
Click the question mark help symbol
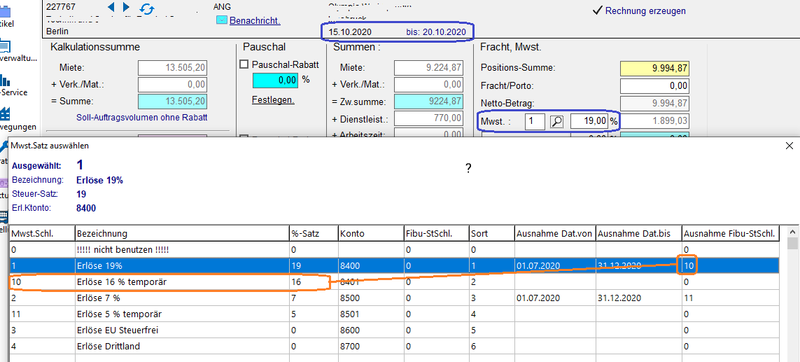pyautogui.click(x=468, y=169)
